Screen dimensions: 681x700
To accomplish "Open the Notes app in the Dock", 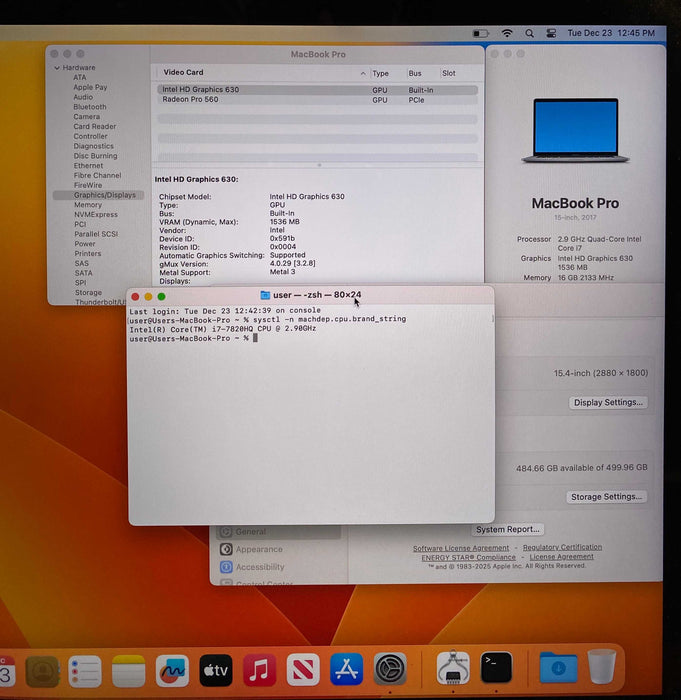I will click(129, 671).
